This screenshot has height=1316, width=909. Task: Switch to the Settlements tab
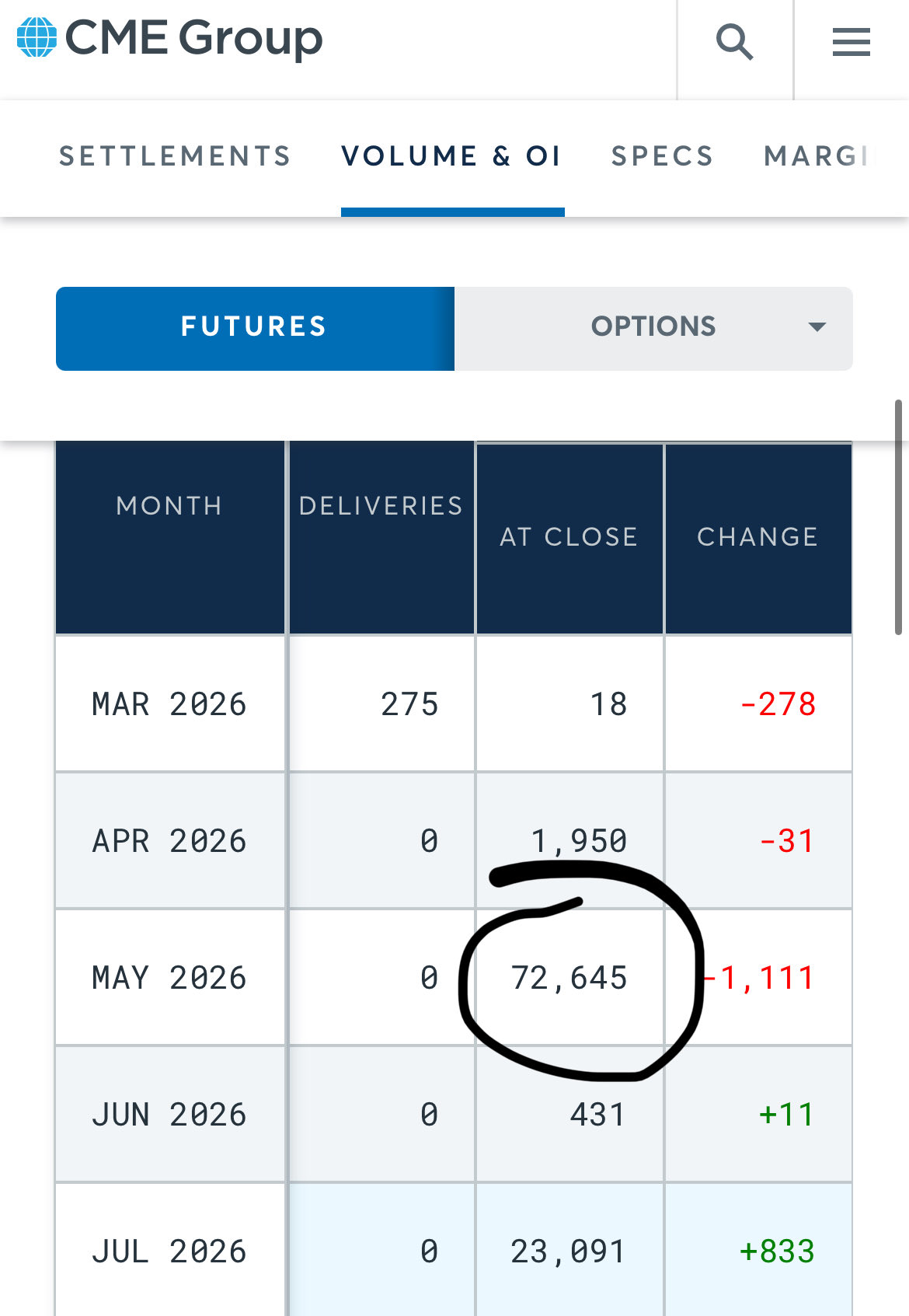tap(175, 156)
